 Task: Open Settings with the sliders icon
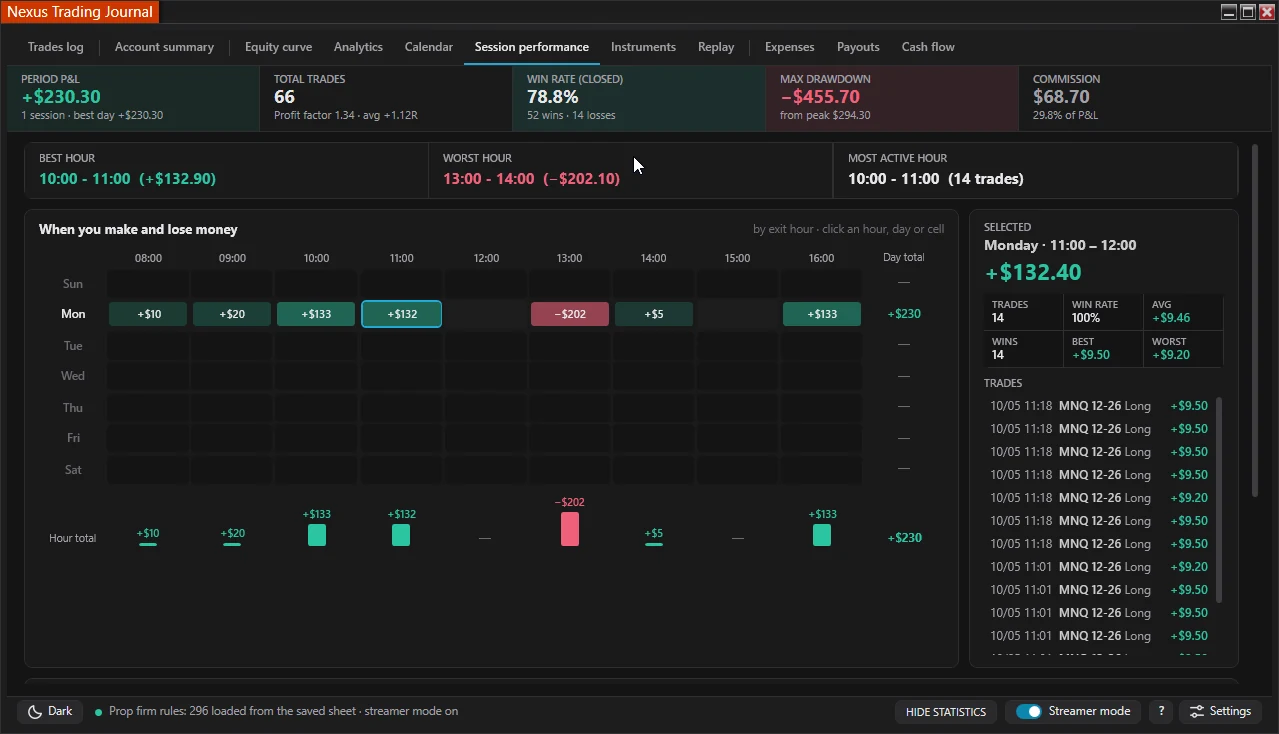click(x=1220, y=711)
